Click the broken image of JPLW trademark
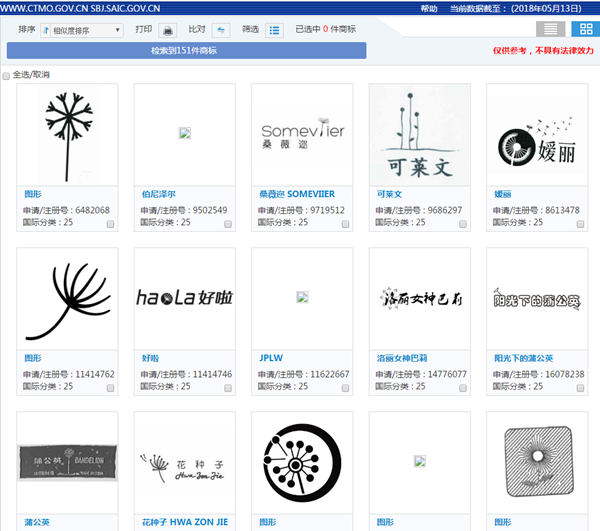The width and height of the screenshot is (600, 531). click(x=302, y=297)
